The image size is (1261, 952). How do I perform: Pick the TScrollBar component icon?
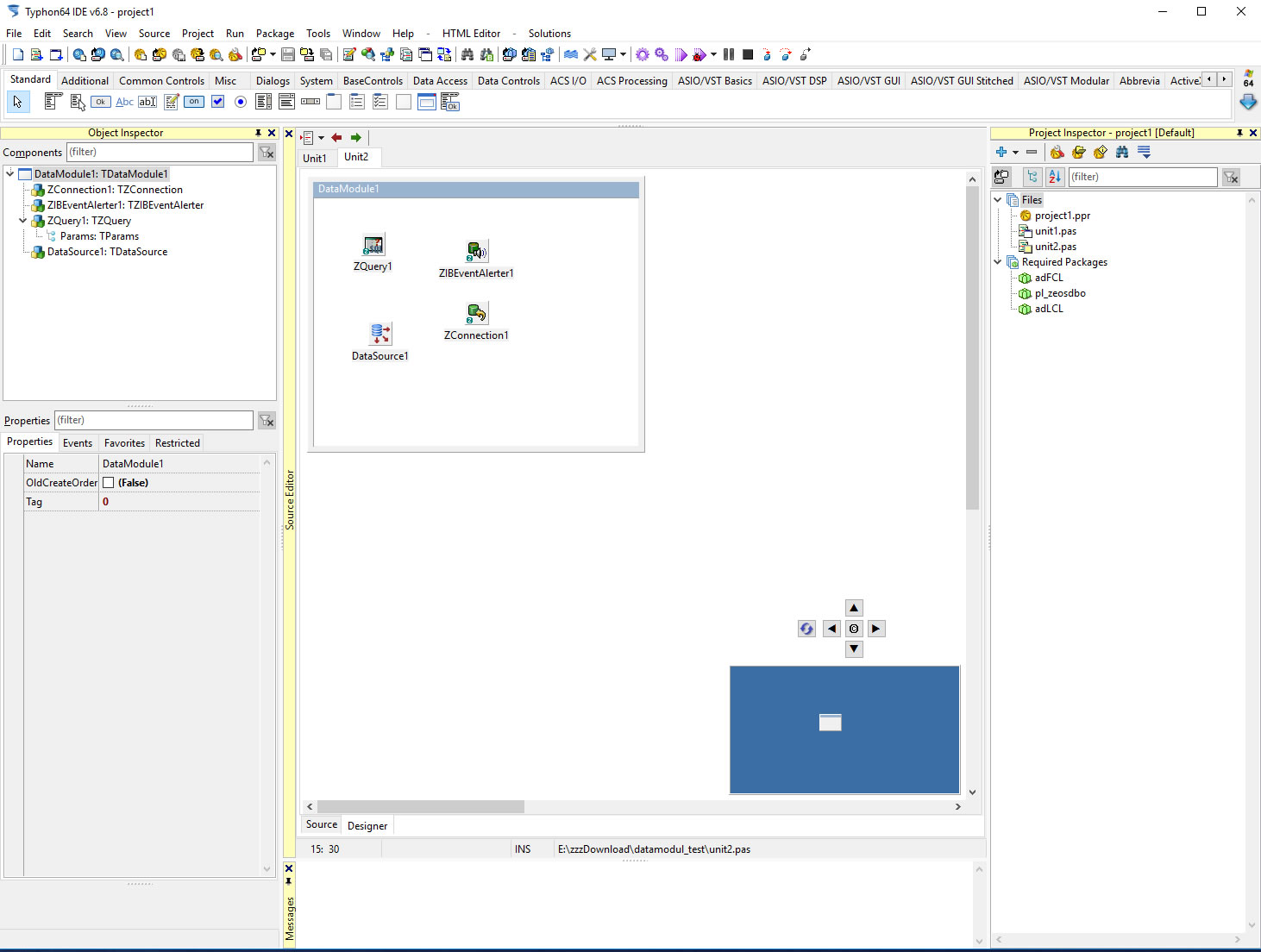[311, 102]
